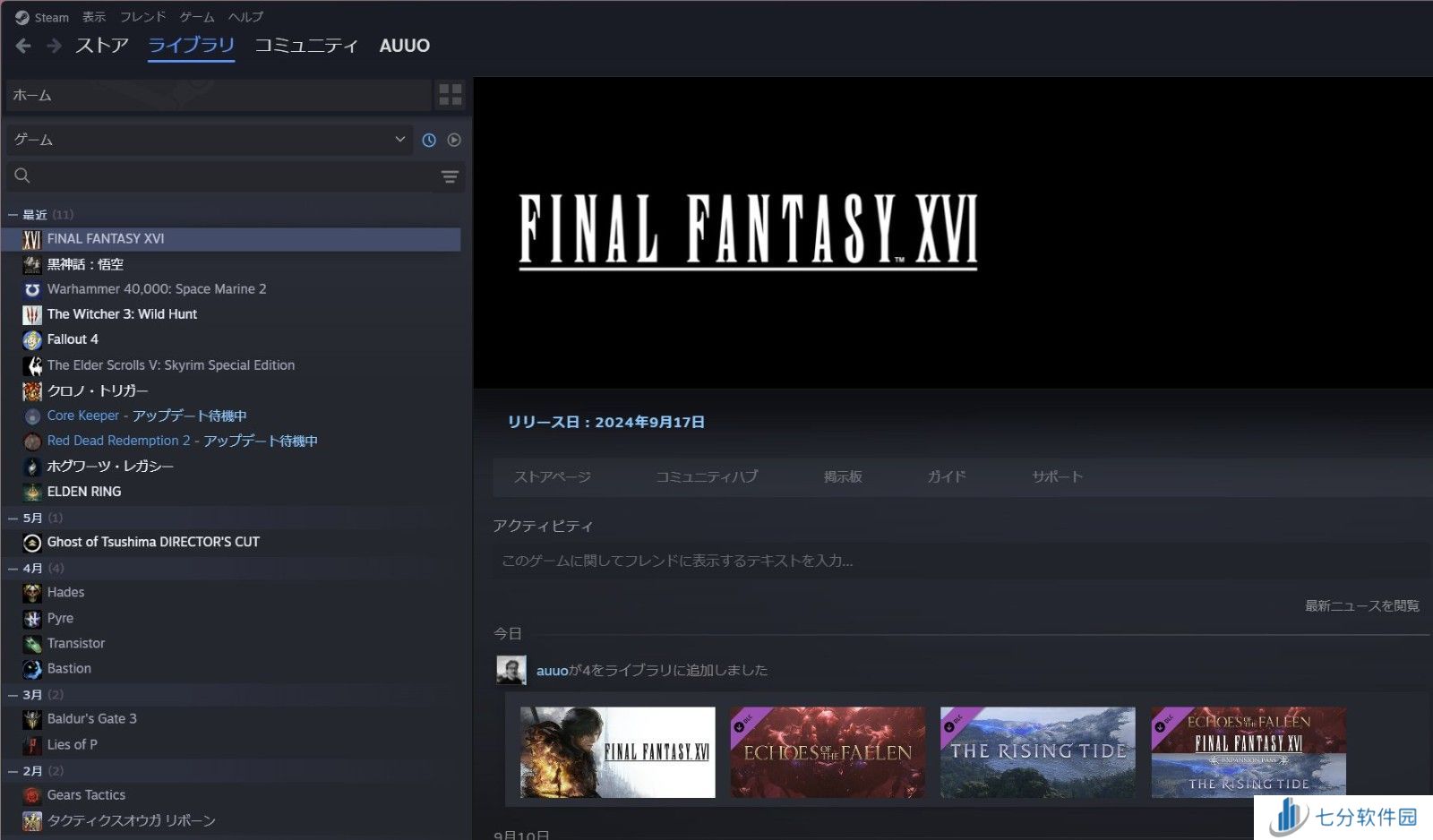Viewport: 1433px width, 840px height.
Task: Toggle the ready-to-play filter button
Action: point(454,140)
